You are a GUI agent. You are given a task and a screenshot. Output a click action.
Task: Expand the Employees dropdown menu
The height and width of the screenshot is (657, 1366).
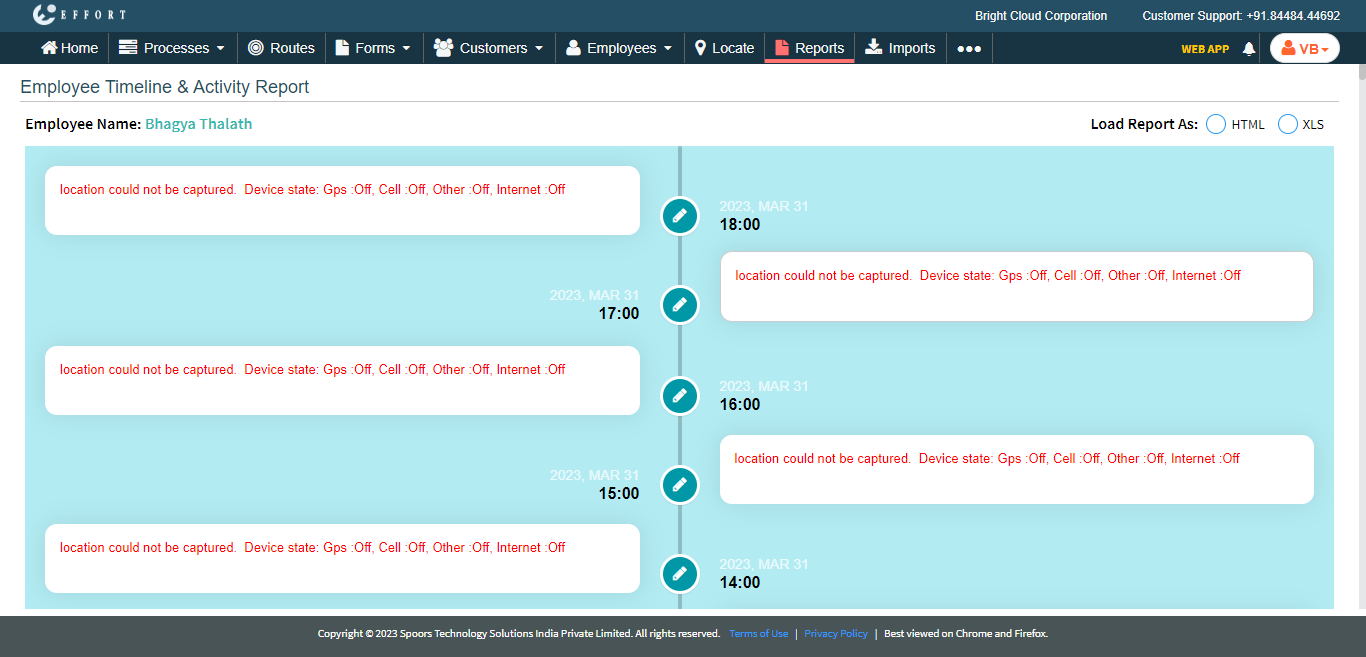pos(619,48)
